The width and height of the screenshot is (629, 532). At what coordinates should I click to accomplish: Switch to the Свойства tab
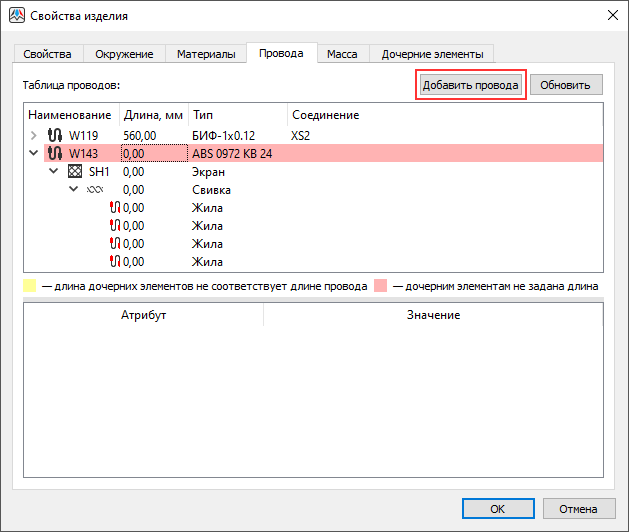[47, 54]
